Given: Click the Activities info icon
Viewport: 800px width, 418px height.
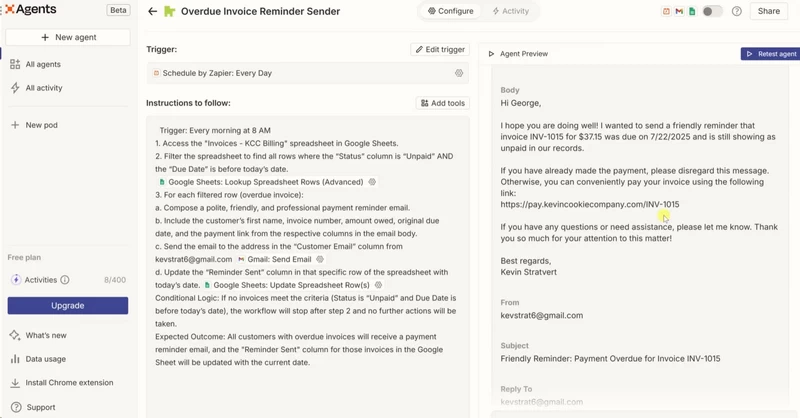Looking at the screenshot, I should (x=65, y=280).
